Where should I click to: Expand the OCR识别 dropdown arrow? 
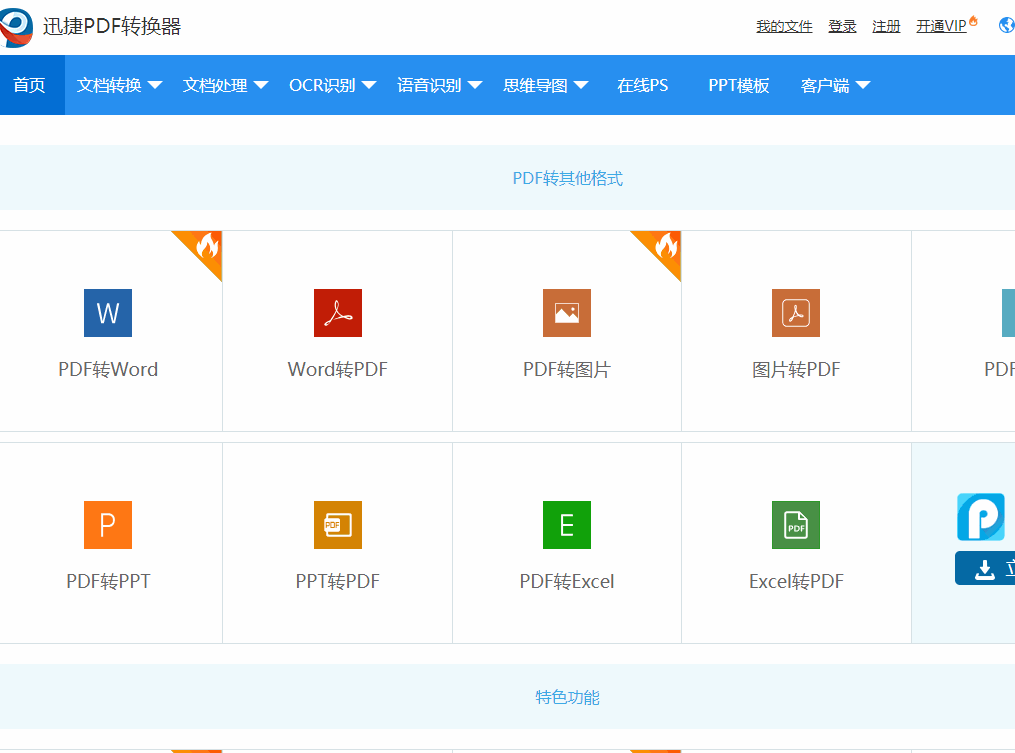tap(369, 85)
